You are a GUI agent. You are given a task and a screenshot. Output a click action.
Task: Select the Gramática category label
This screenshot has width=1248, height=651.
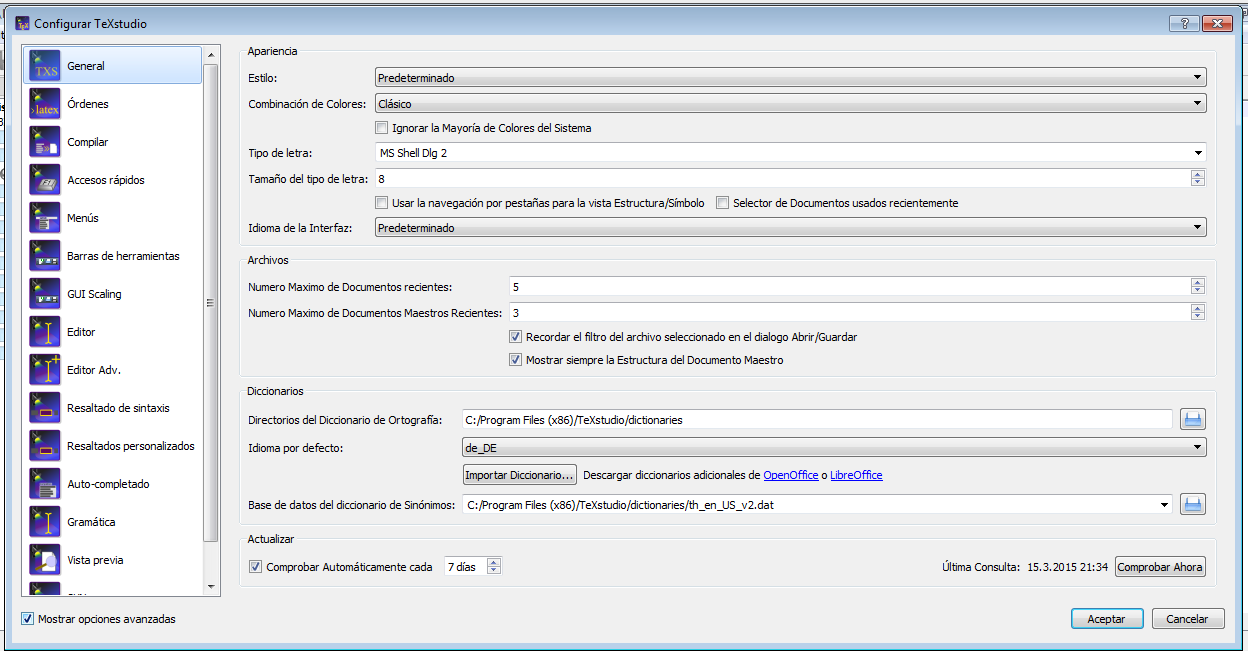click(91, 522)
